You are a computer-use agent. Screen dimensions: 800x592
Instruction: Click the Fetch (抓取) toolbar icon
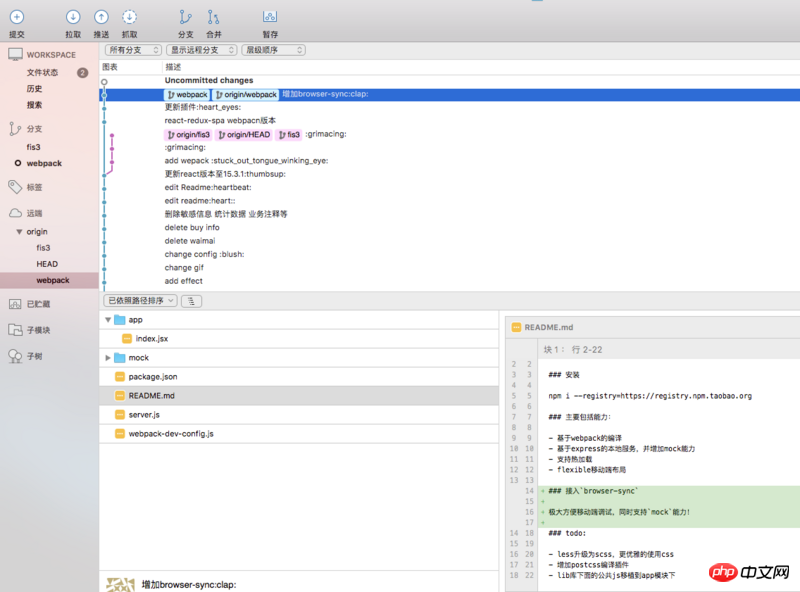tap(129, 17)
